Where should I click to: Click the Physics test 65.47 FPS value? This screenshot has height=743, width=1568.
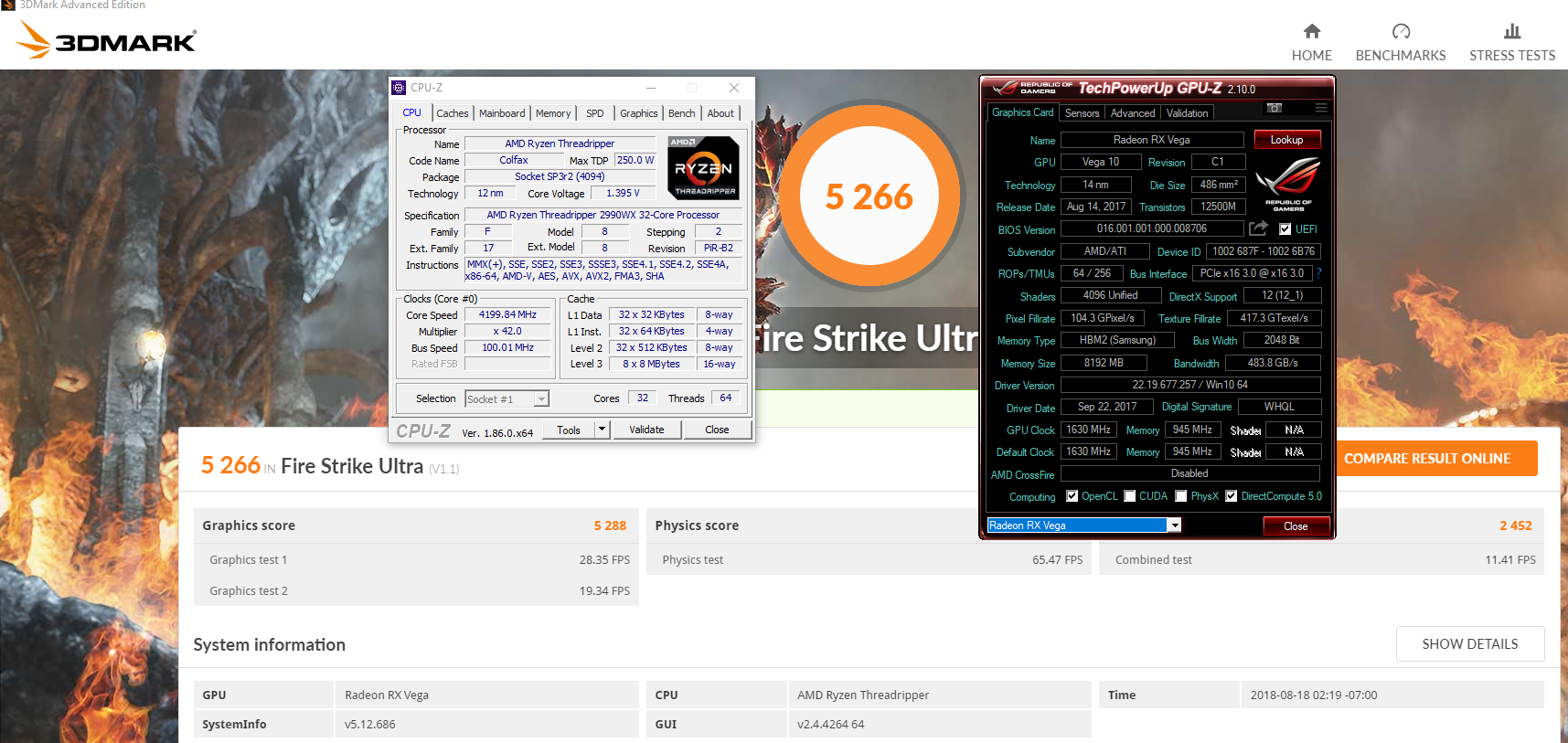point(1057,559)
